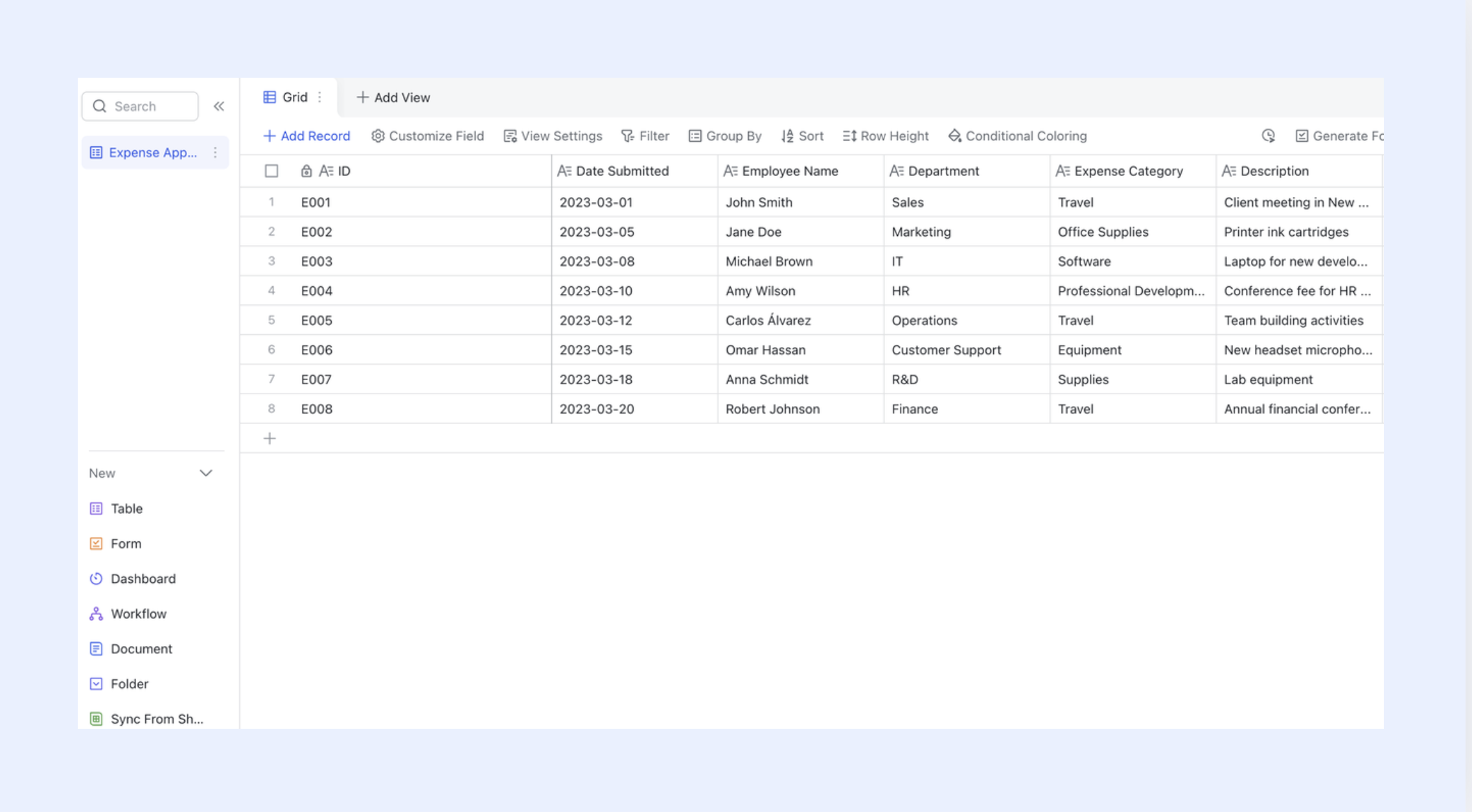This screenshot has width=1472, height=812.
Task: Click the Form icon in New section
Action: click(96, 543)
